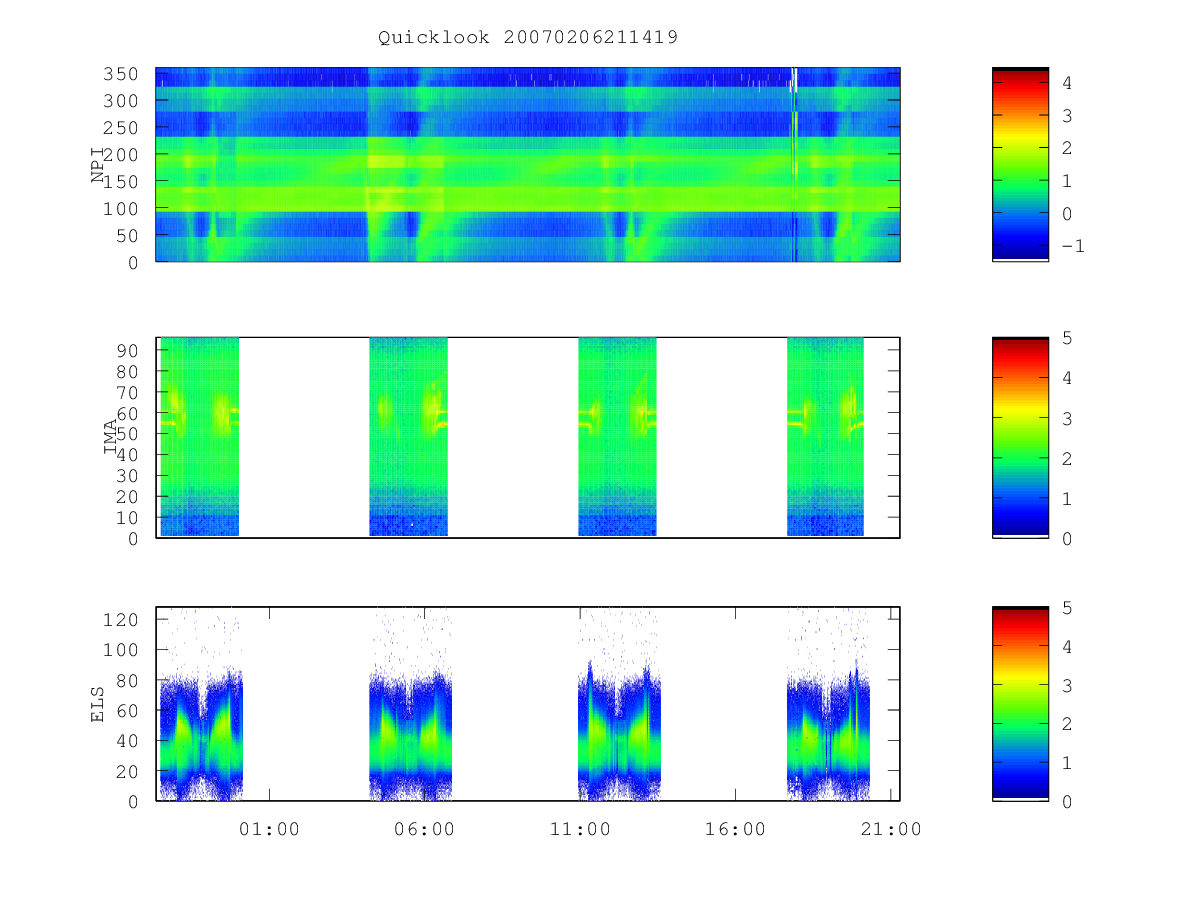Click the 5 label on ELS colorbar
The image size is (1200, 900).
1067,608
